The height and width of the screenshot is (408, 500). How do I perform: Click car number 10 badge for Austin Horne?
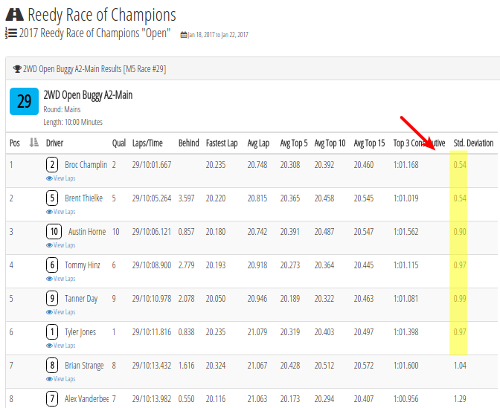[x=54, y=231]
